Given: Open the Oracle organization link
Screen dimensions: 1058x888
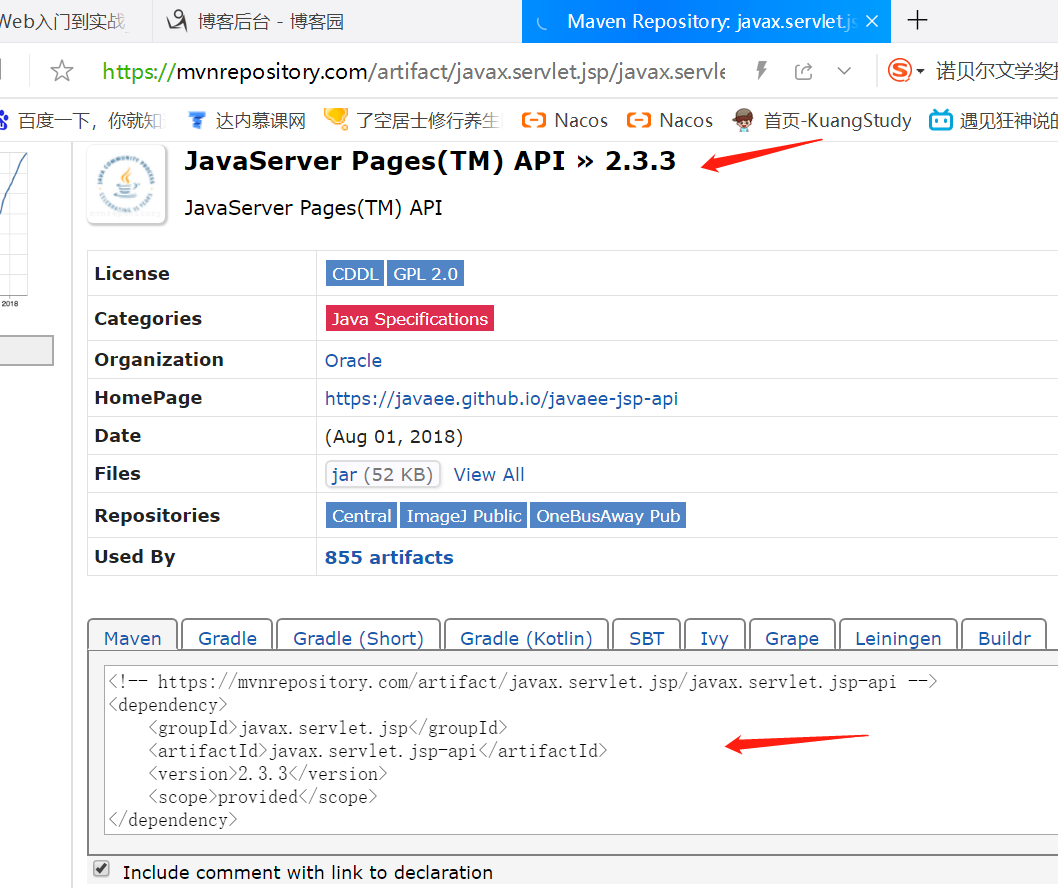Looking at the screenshot, I should [x=353, y=360].
